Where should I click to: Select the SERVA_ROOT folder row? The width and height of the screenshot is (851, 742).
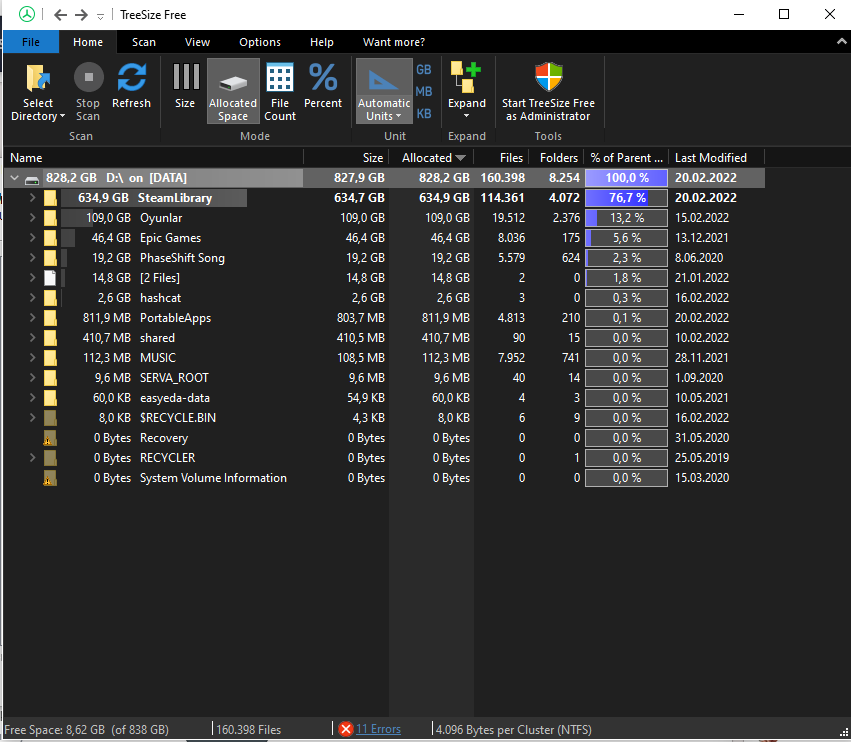(x=385, y=378)
